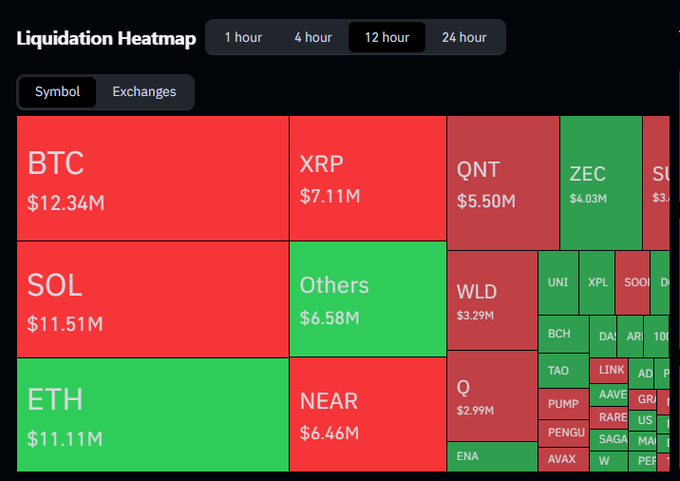This screenshot has height=481, width=680.
Task: Click the BTC $12.34M heatmap tile
Action: click(x=153, y=178)
